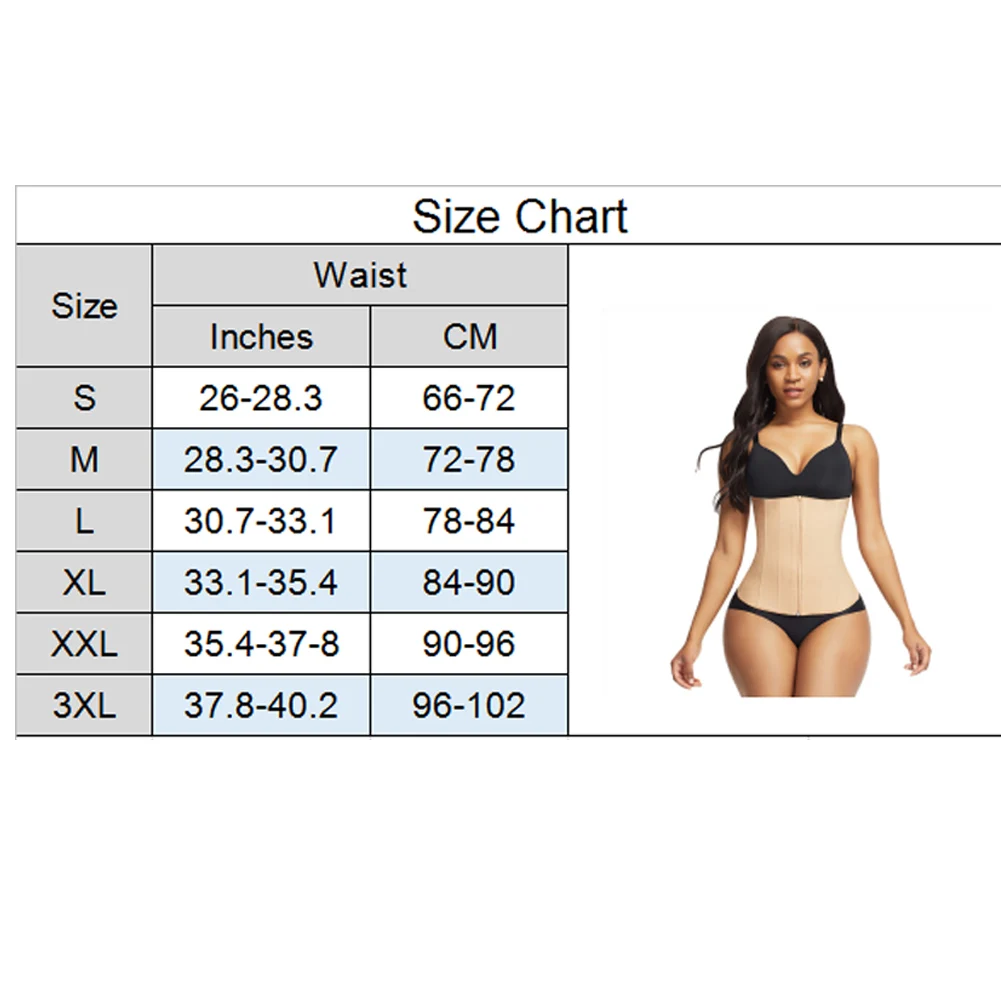Click the 37.8-40.2 inches cell

pyautogui.click(x=261, y=706)
